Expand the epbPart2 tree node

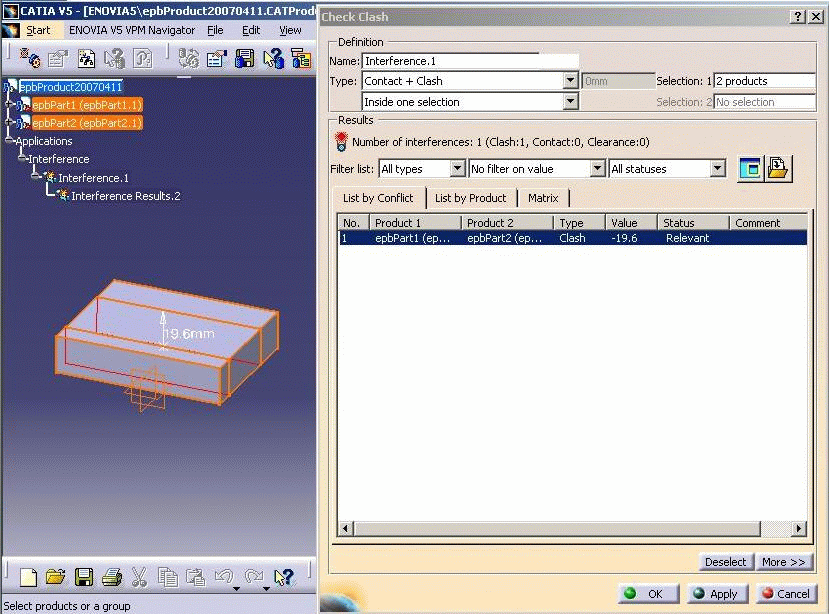(x=9, y=123)
